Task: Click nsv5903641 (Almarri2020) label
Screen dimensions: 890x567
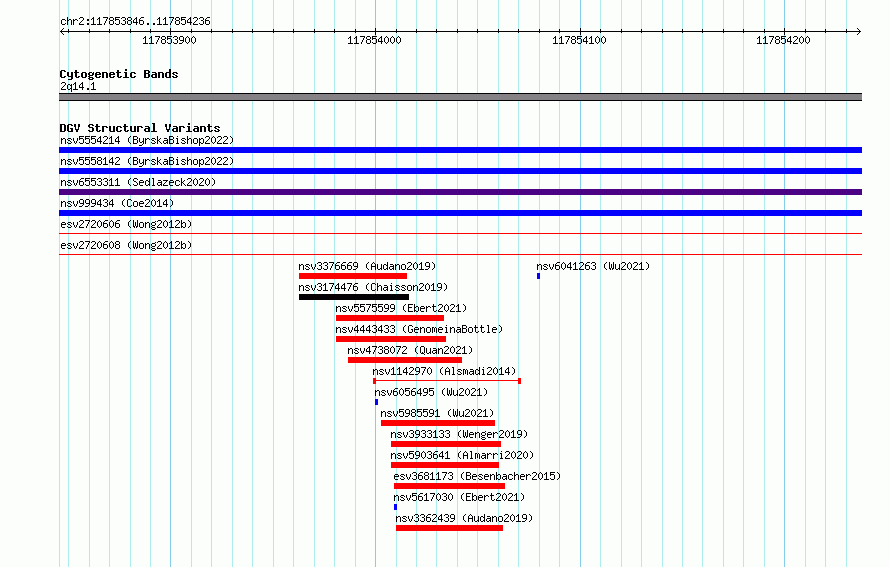Action: coord(462,455)
